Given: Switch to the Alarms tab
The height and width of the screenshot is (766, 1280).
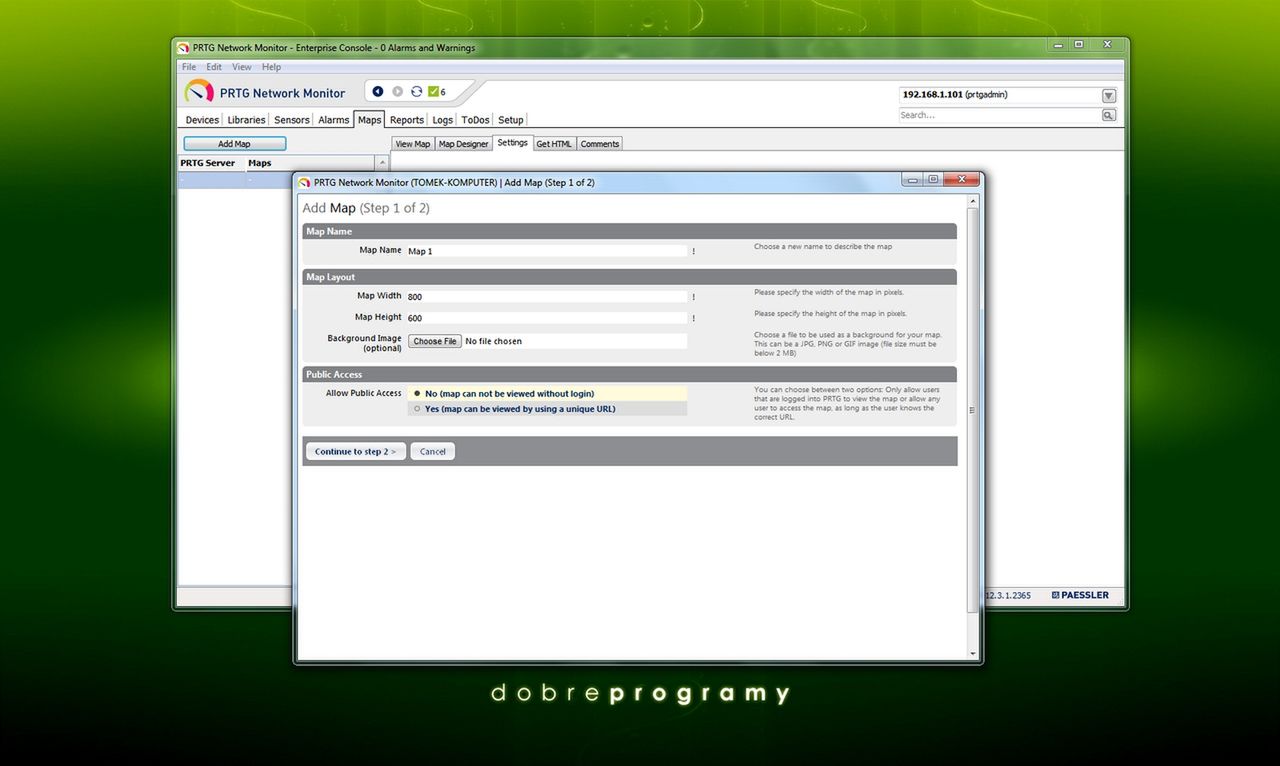Looking at the screenshot, I should point(334,120).
